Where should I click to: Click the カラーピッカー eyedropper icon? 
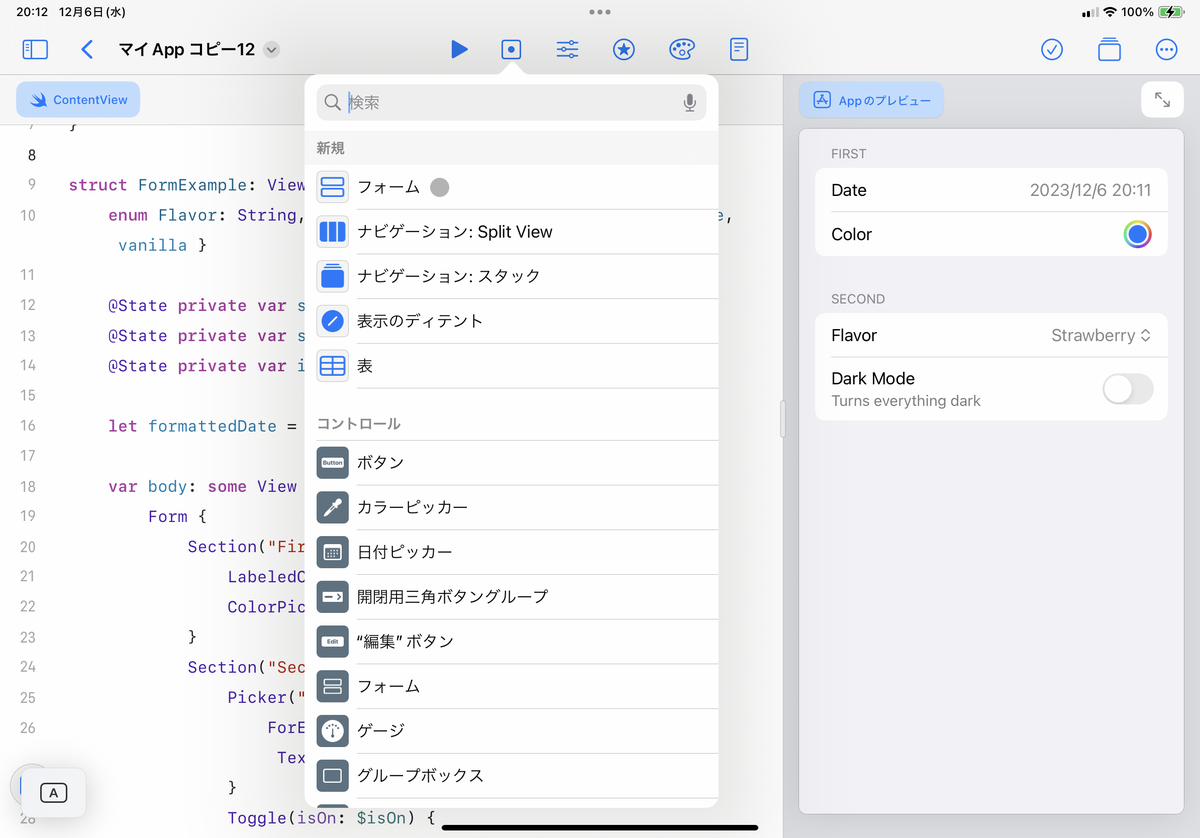point(333,507)
